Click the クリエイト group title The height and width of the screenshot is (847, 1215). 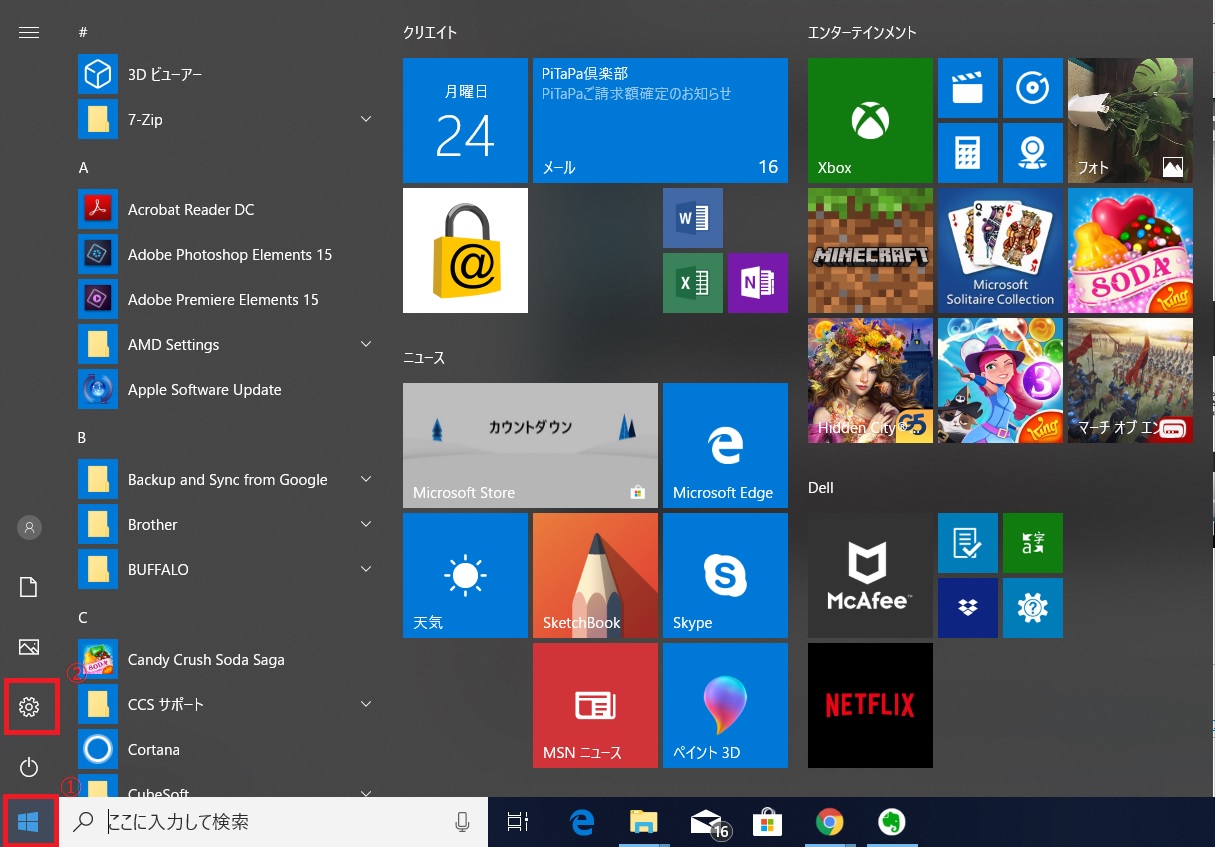(x=430, y=32)
